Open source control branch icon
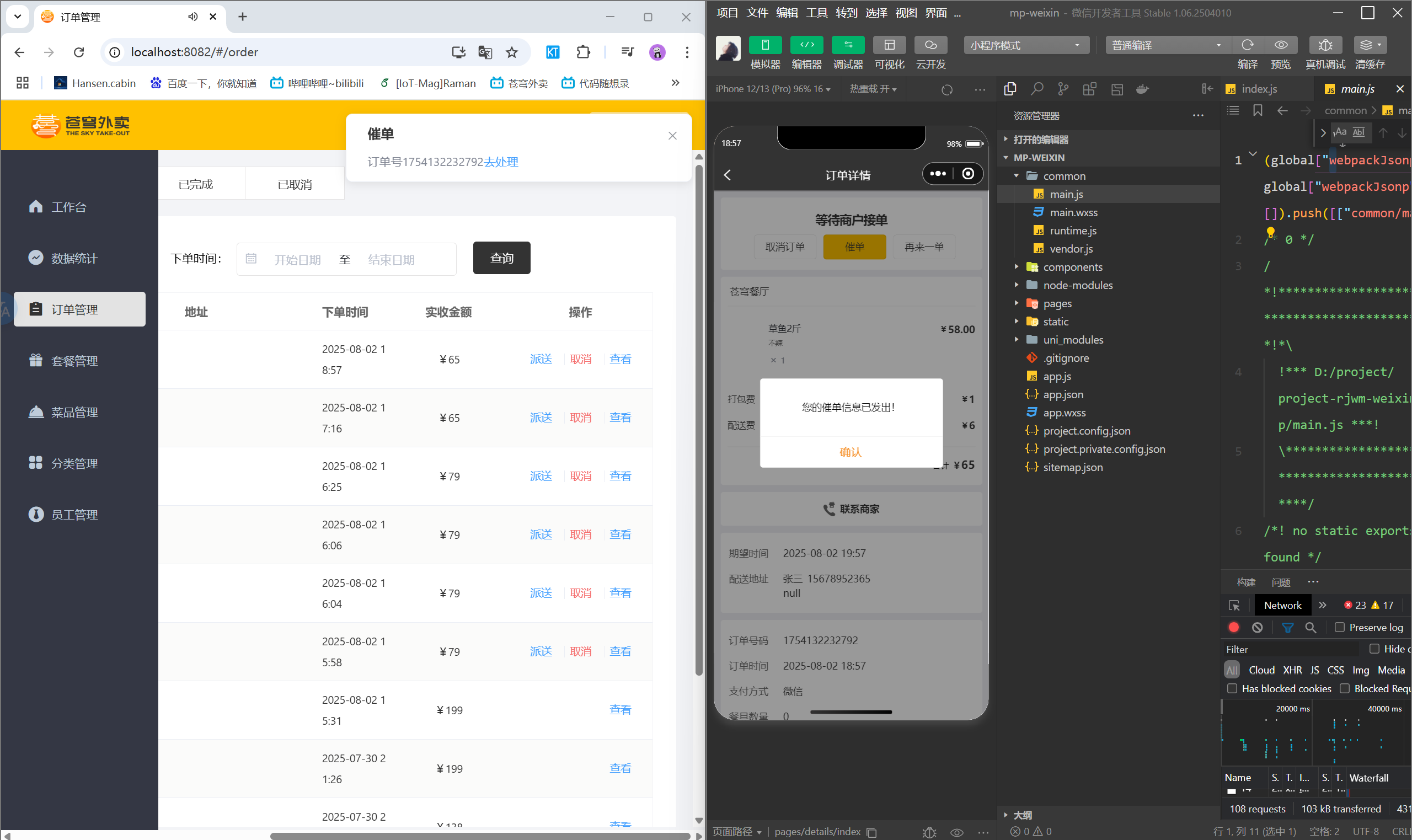This screenshot has width=1412, height=840. click(1063, 89)
